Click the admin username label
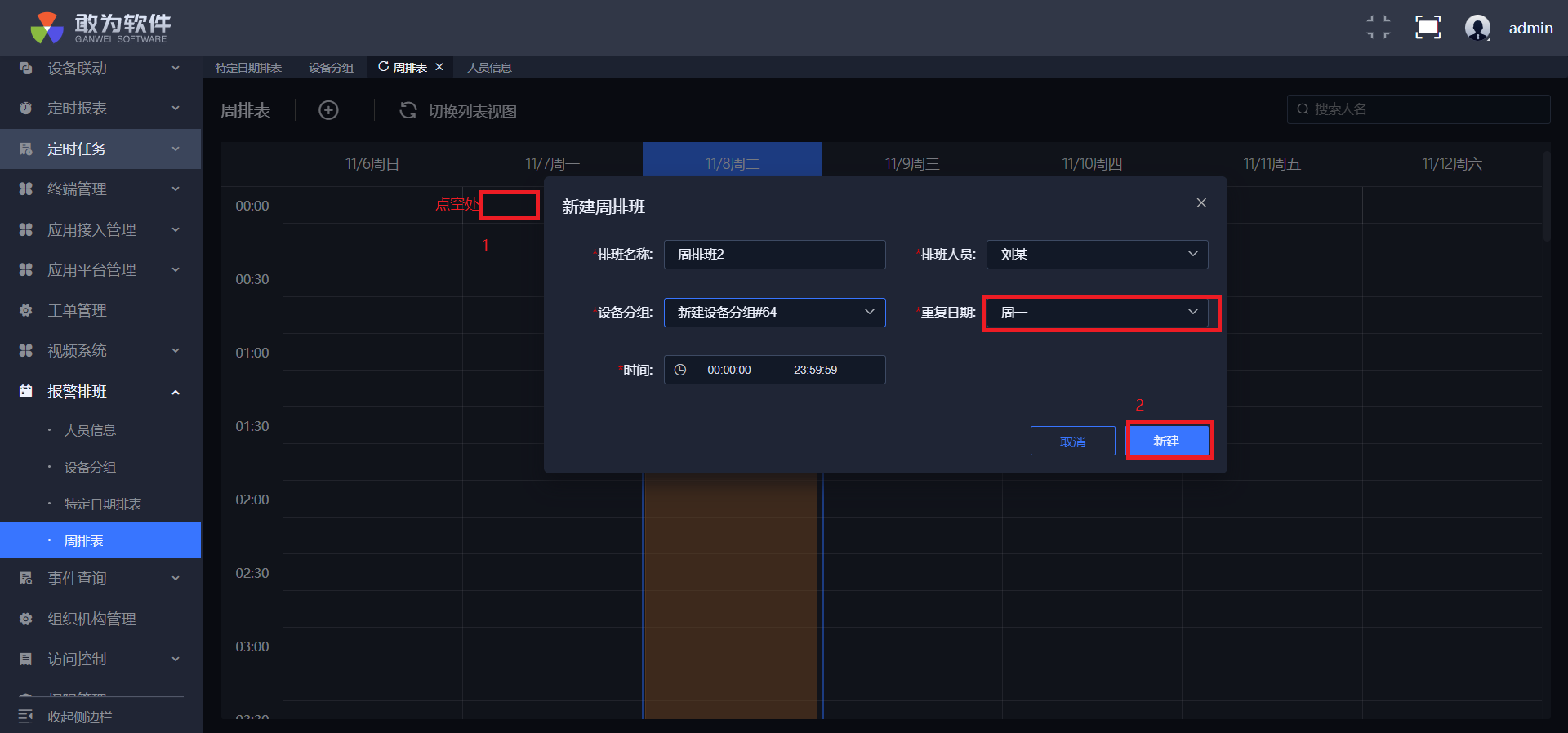Viewport: 1568px width, 733px height. tap(1530, 29)
